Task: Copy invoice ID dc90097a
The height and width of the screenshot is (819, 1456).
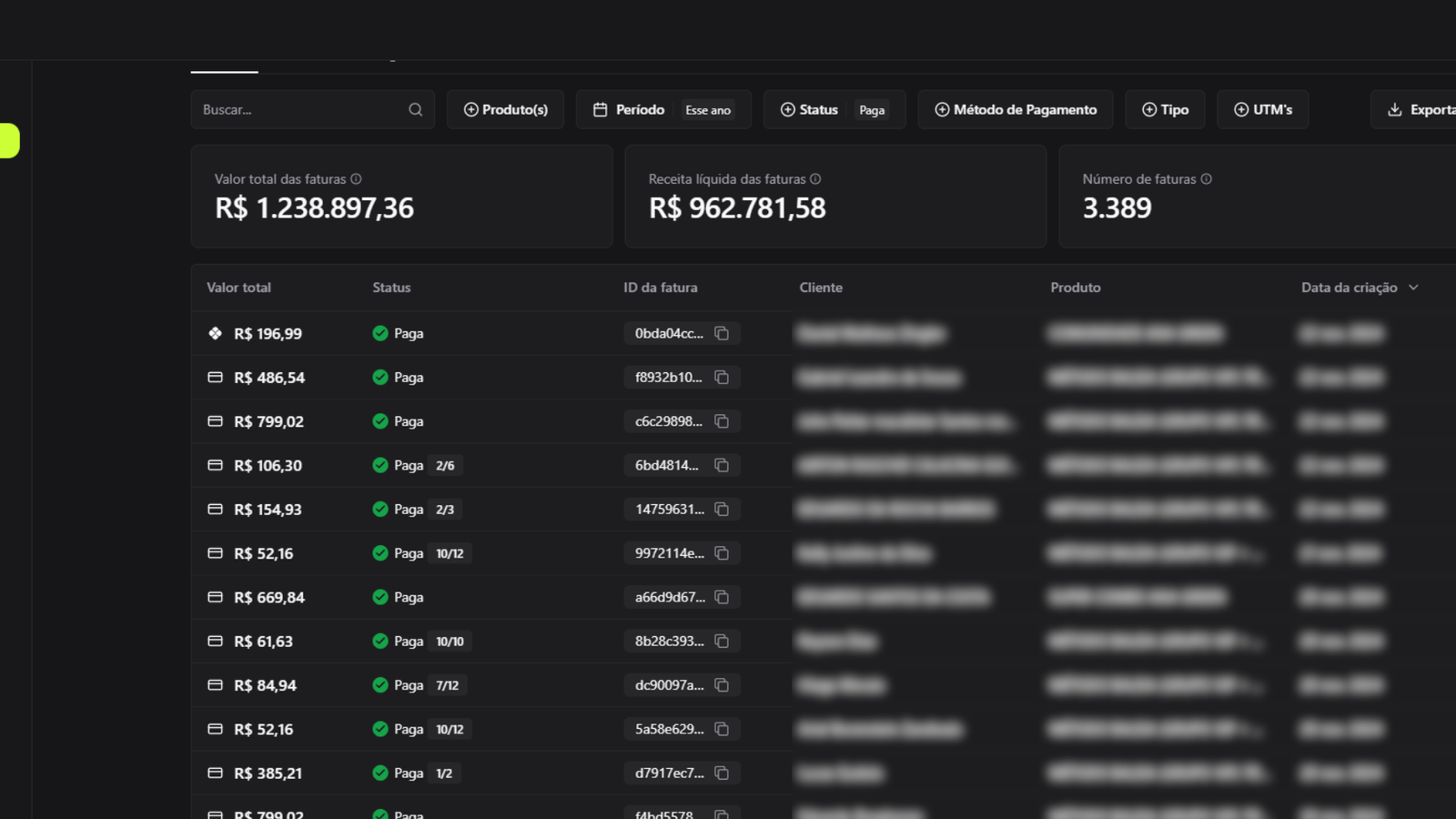Action: point(722,685)
